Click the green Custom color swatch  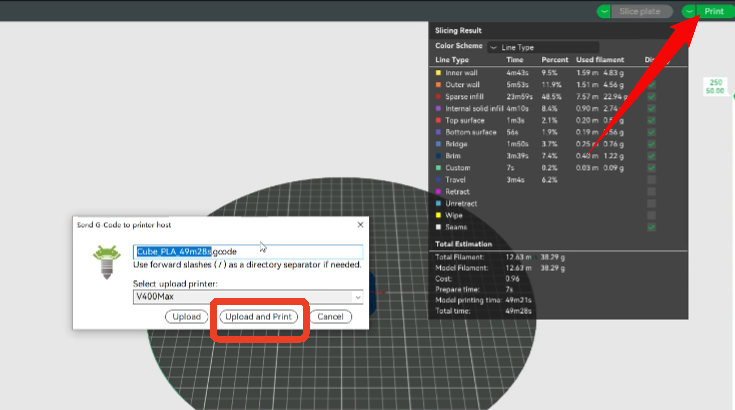pos(438,168)
